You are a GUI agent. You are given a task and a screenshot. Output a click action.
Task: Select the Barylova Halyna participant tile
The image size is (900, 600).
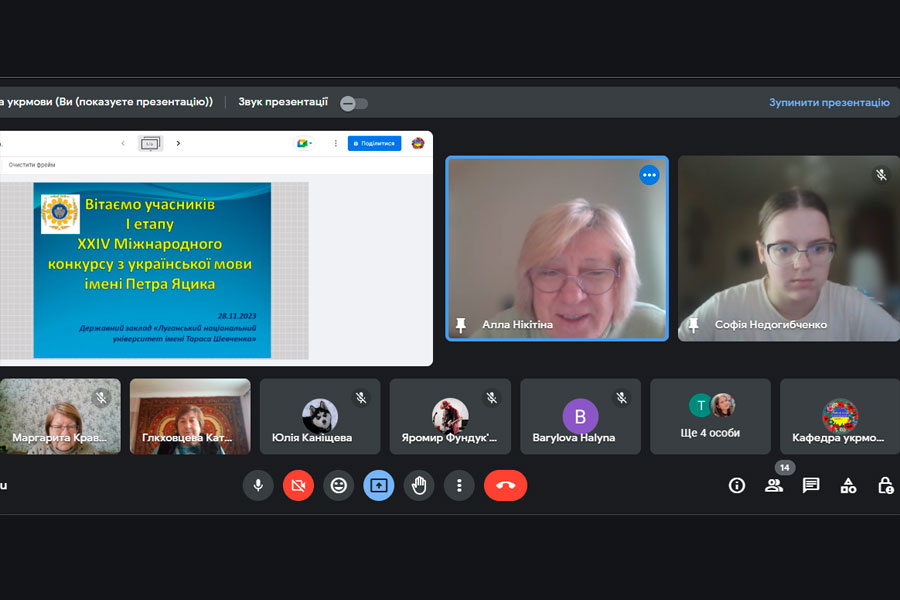(580, 416)
